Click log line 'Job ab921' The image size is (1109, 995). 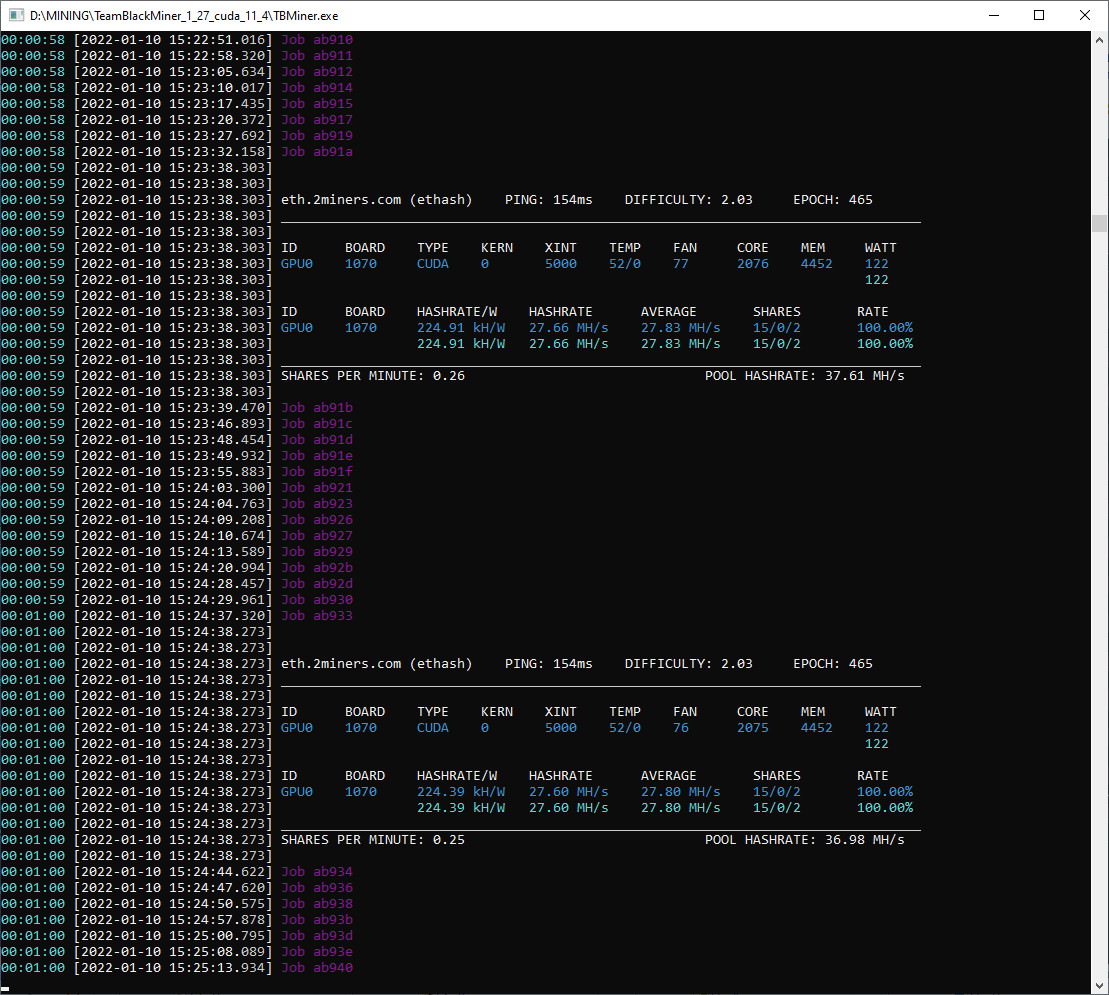click(x=317, y=488)
